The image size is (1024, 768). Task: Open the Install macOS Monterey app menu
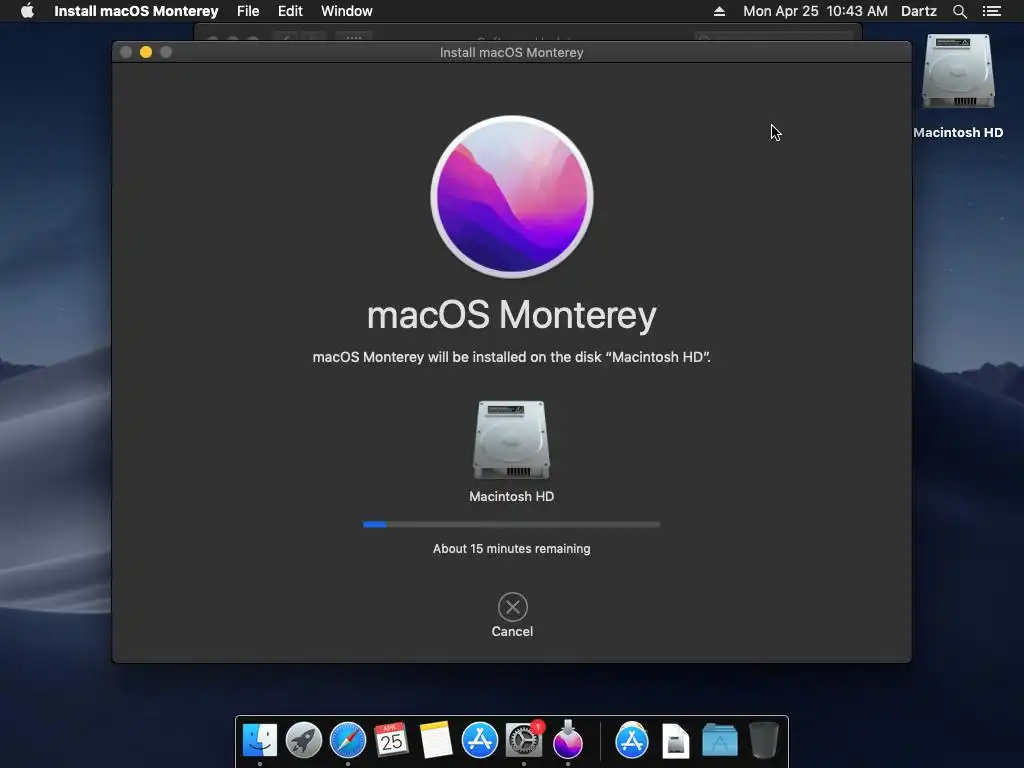(136, 11)
